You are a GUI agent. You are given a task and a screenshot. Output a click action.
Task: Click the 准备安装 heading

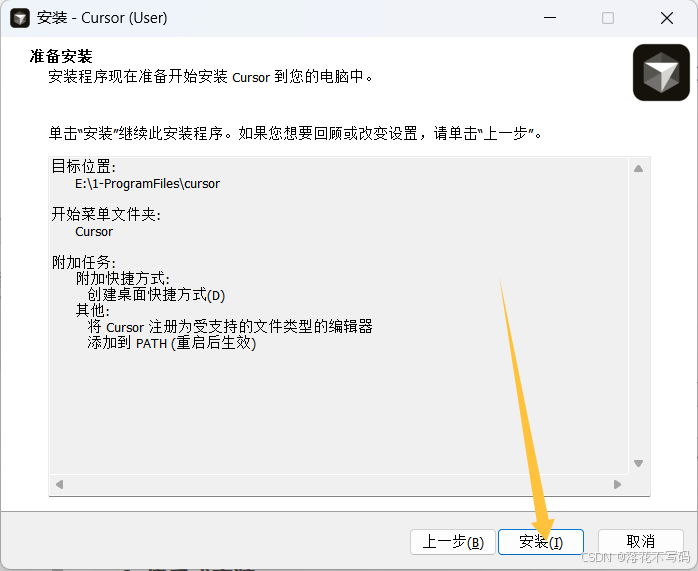coord(61,57)
